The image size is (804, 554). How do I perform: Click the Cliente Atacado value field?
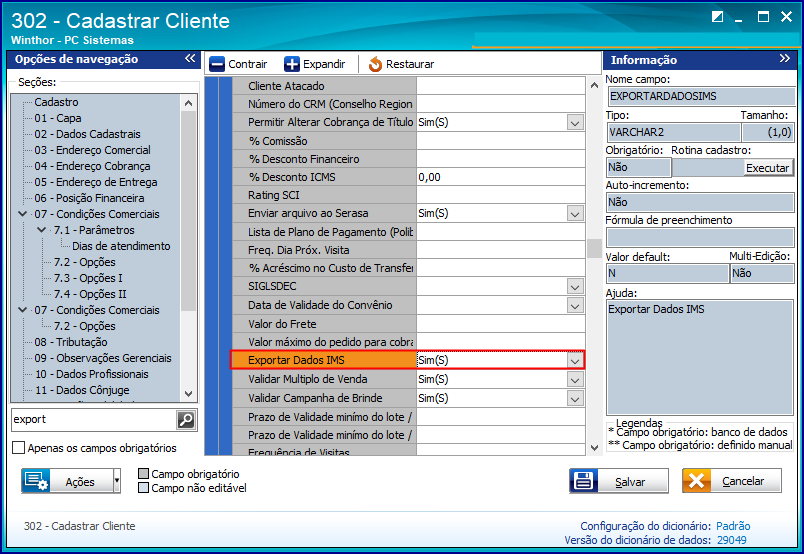[500, 86]
